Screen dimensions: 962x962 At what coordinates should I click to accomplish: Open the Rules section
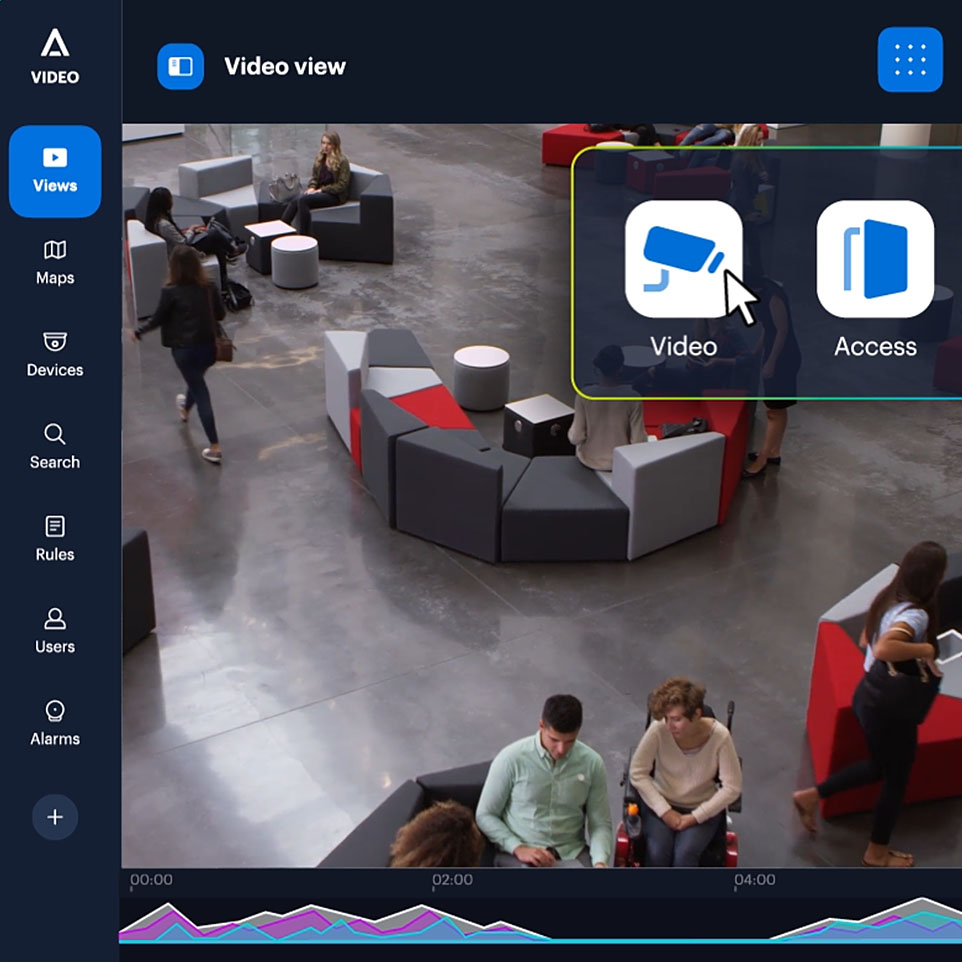click(x=55, y=539)
